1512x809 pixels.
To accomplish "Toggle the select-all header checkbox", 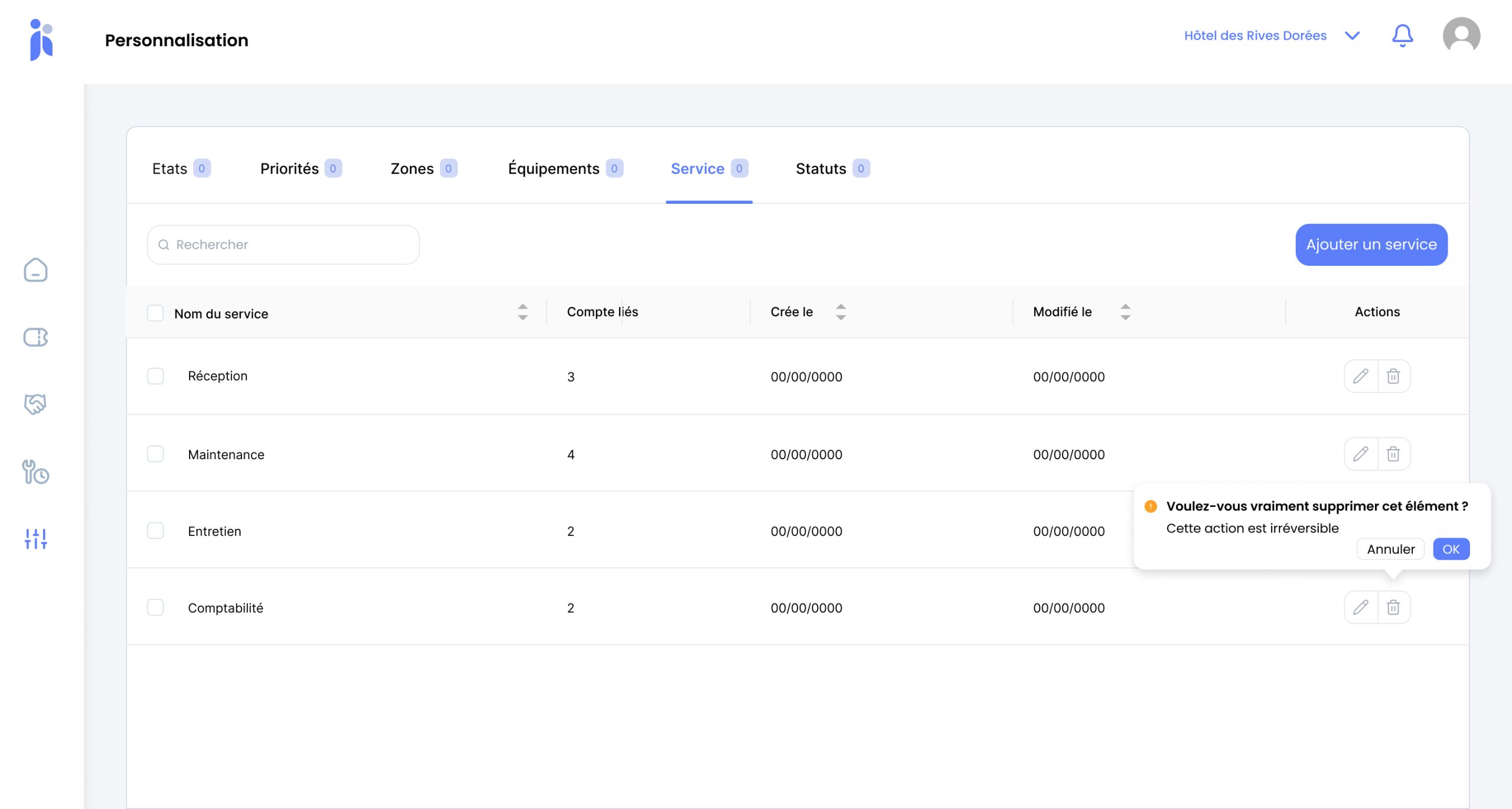I will 155,313.
